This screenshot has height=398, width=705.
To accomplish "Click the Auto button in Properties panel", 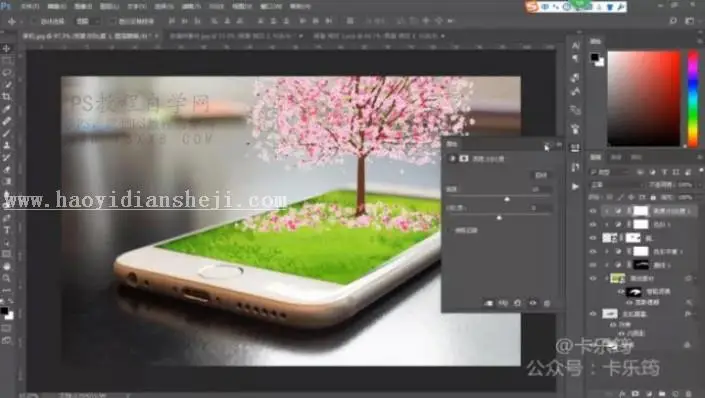I will click(540, 175).
